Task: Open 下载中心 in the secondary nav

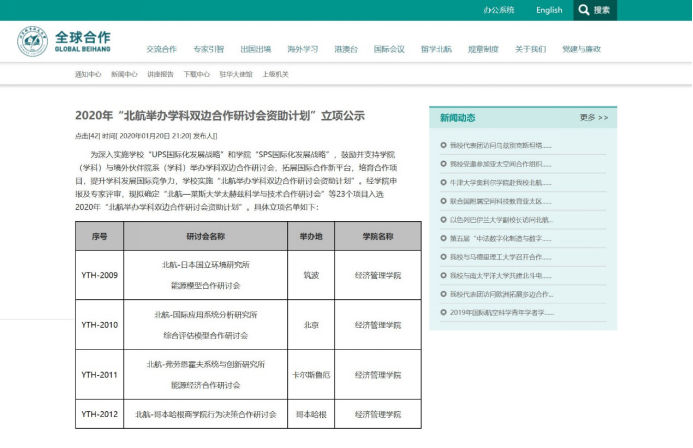Action: [197, 74]
